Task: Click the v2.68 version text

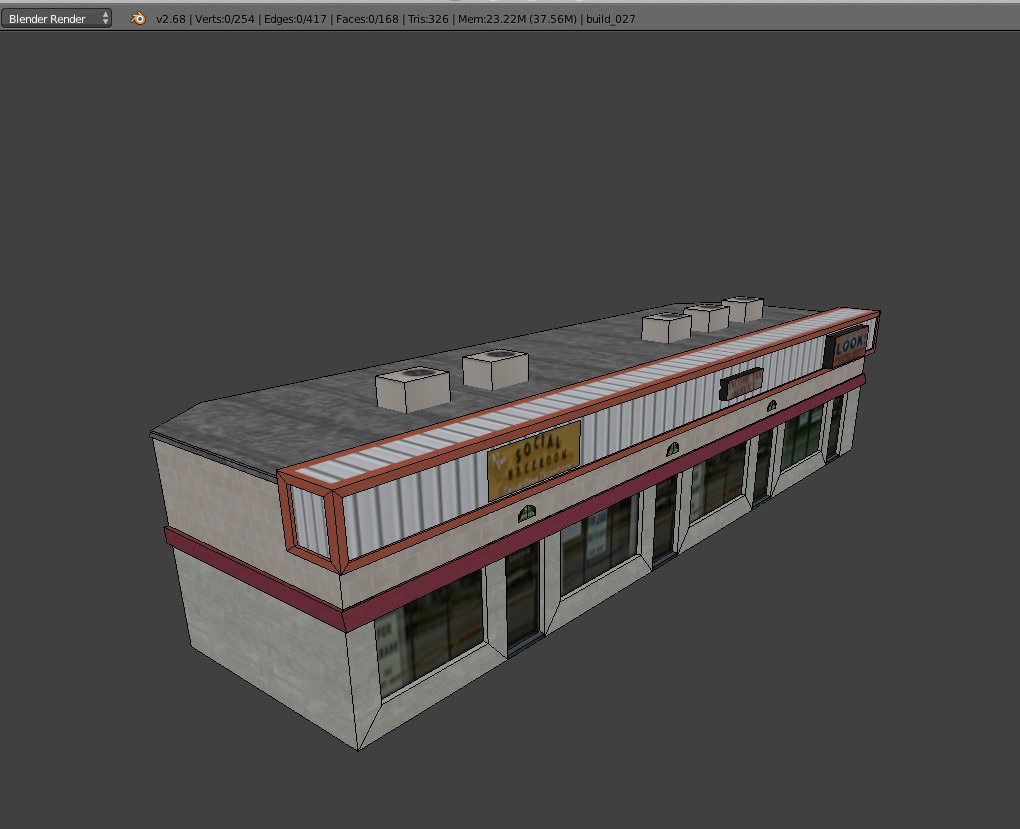Action: click(x=170, y=19)
